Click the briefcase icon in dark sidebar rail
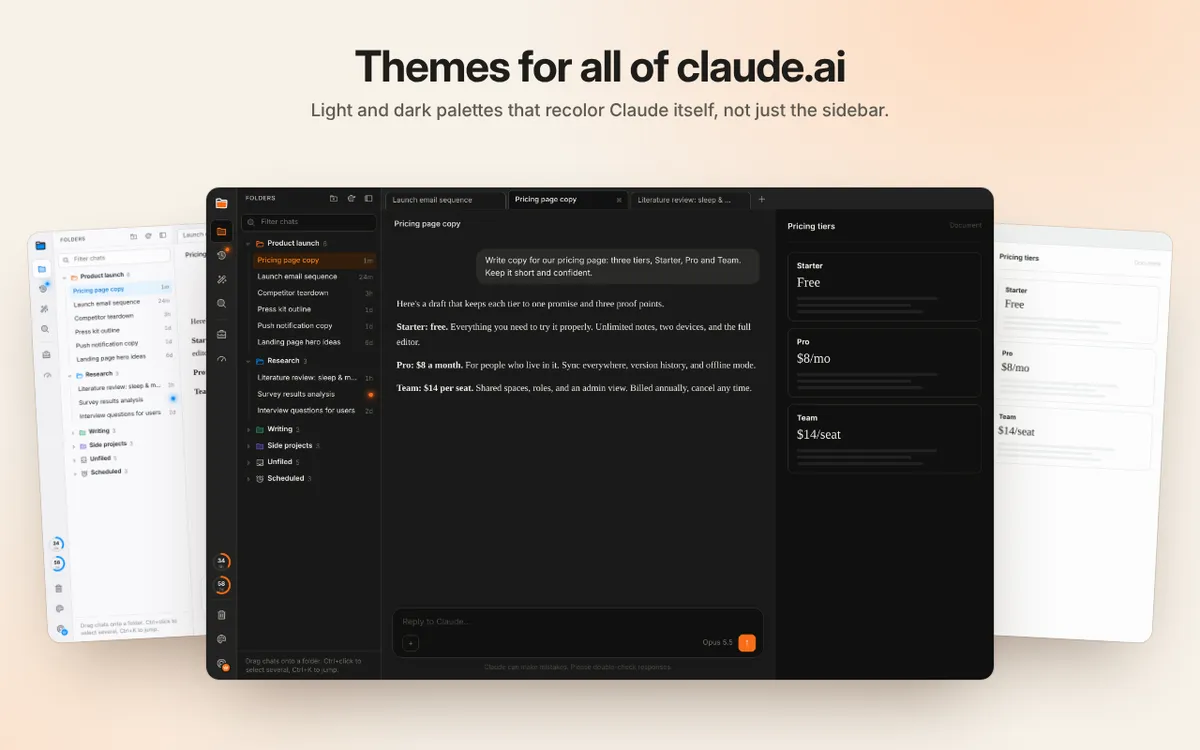Image resolution: width=1200 pixels, height=750 pixels. coord(221,334)
